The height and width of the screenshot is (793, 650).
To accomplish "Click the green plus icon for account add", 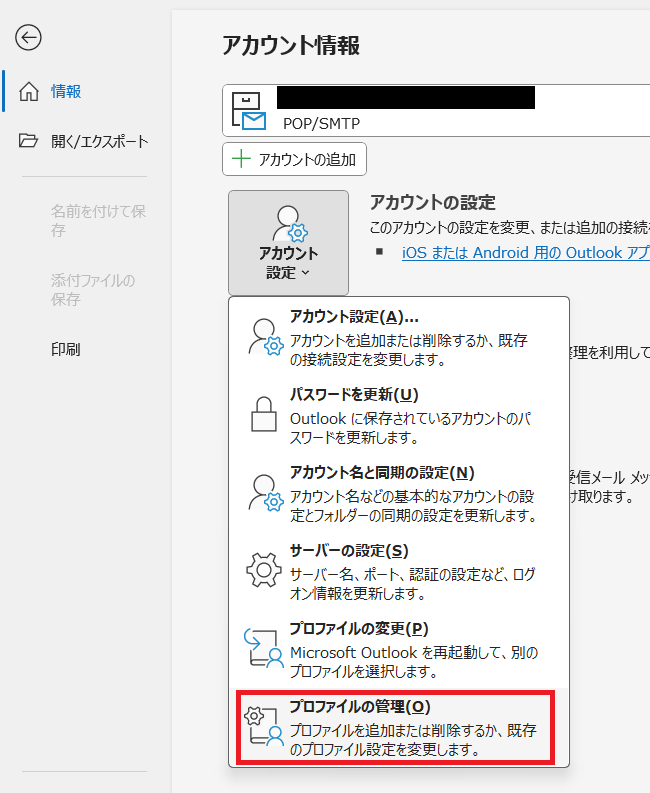I will click(x=241, y=159).
